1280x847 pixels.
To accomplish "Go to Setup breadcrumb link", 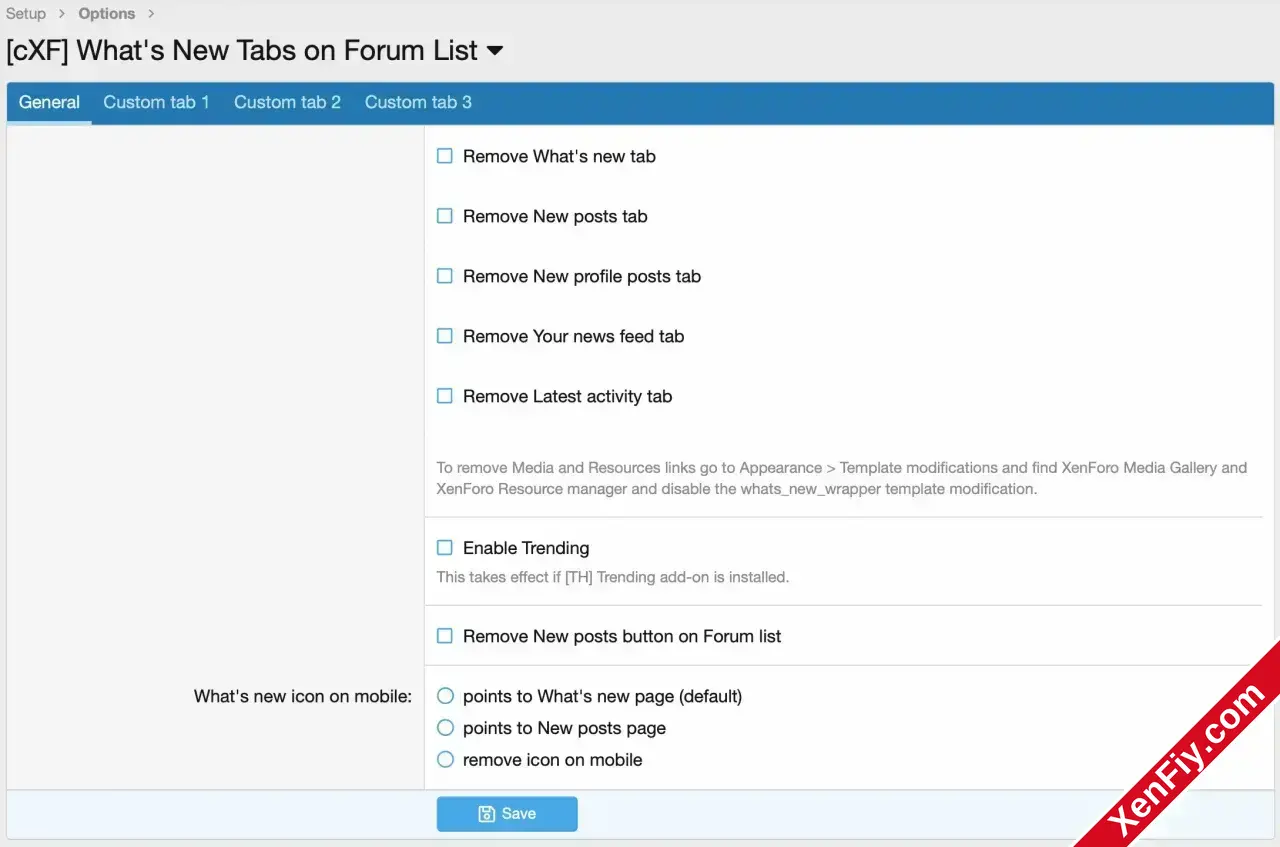I will tap(26, 14).
